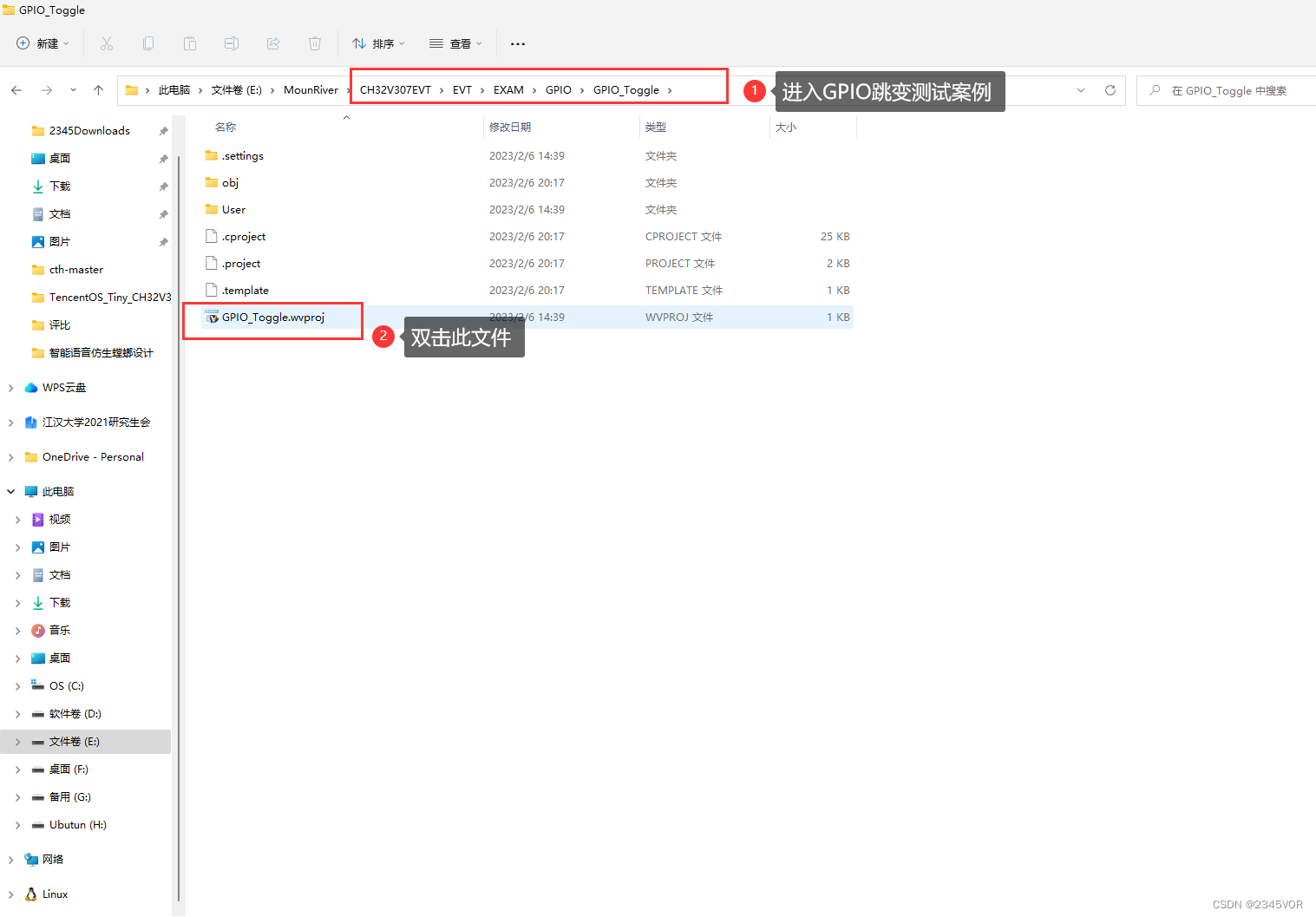The image size is (1316, 917).
Task: Click the OS (C:) drive icon
Action: coord(38,686)
